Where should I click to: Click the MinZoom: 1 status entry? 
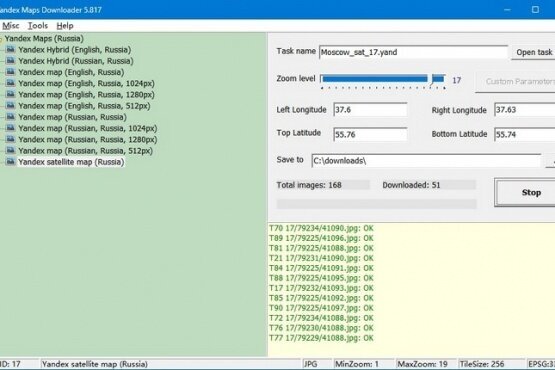[357, 364]
